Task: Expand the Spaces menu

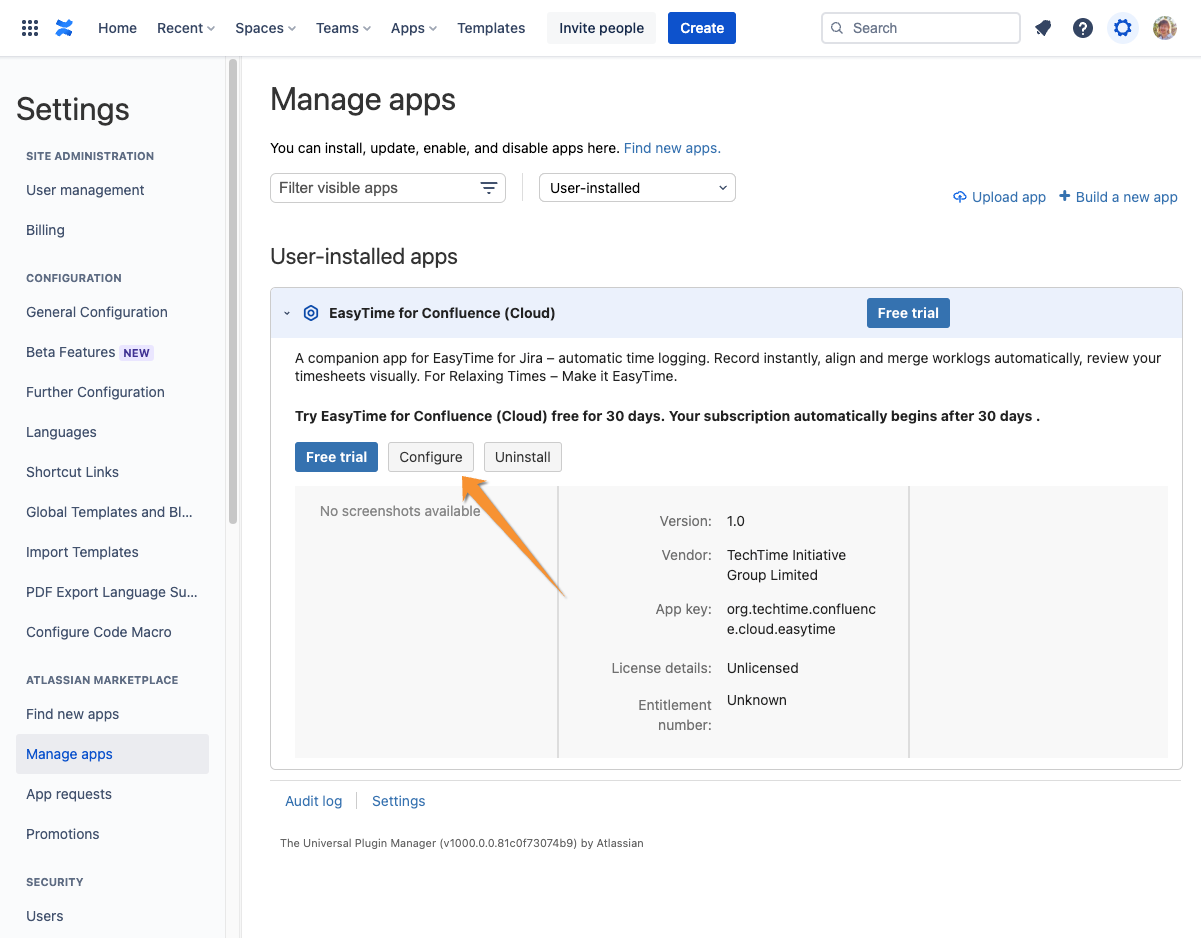Action: pos(265,28)
